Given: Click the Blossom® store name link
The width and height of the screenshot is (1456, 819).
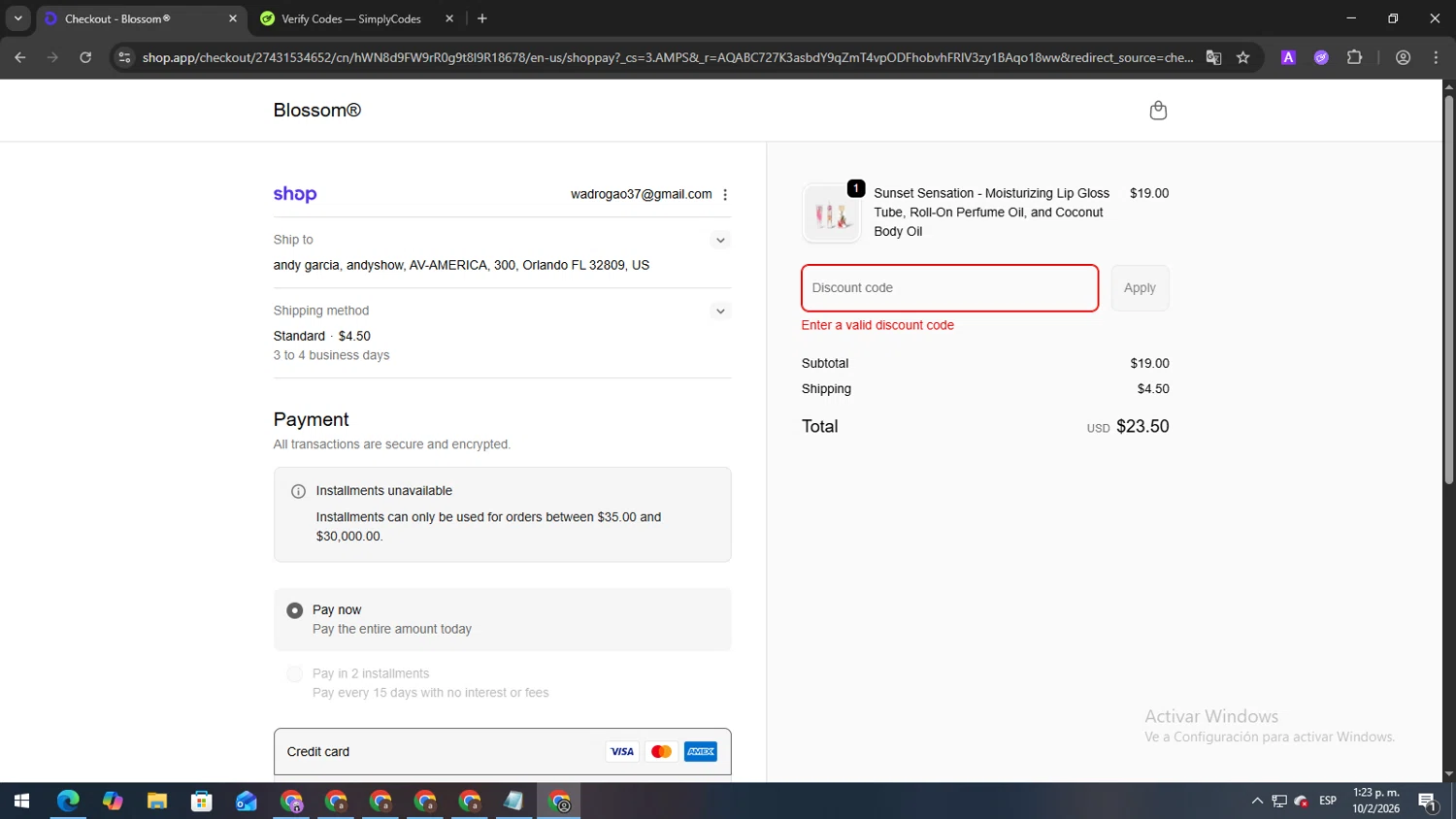Looking at the screenshot, I should click(x=317, y=111).
